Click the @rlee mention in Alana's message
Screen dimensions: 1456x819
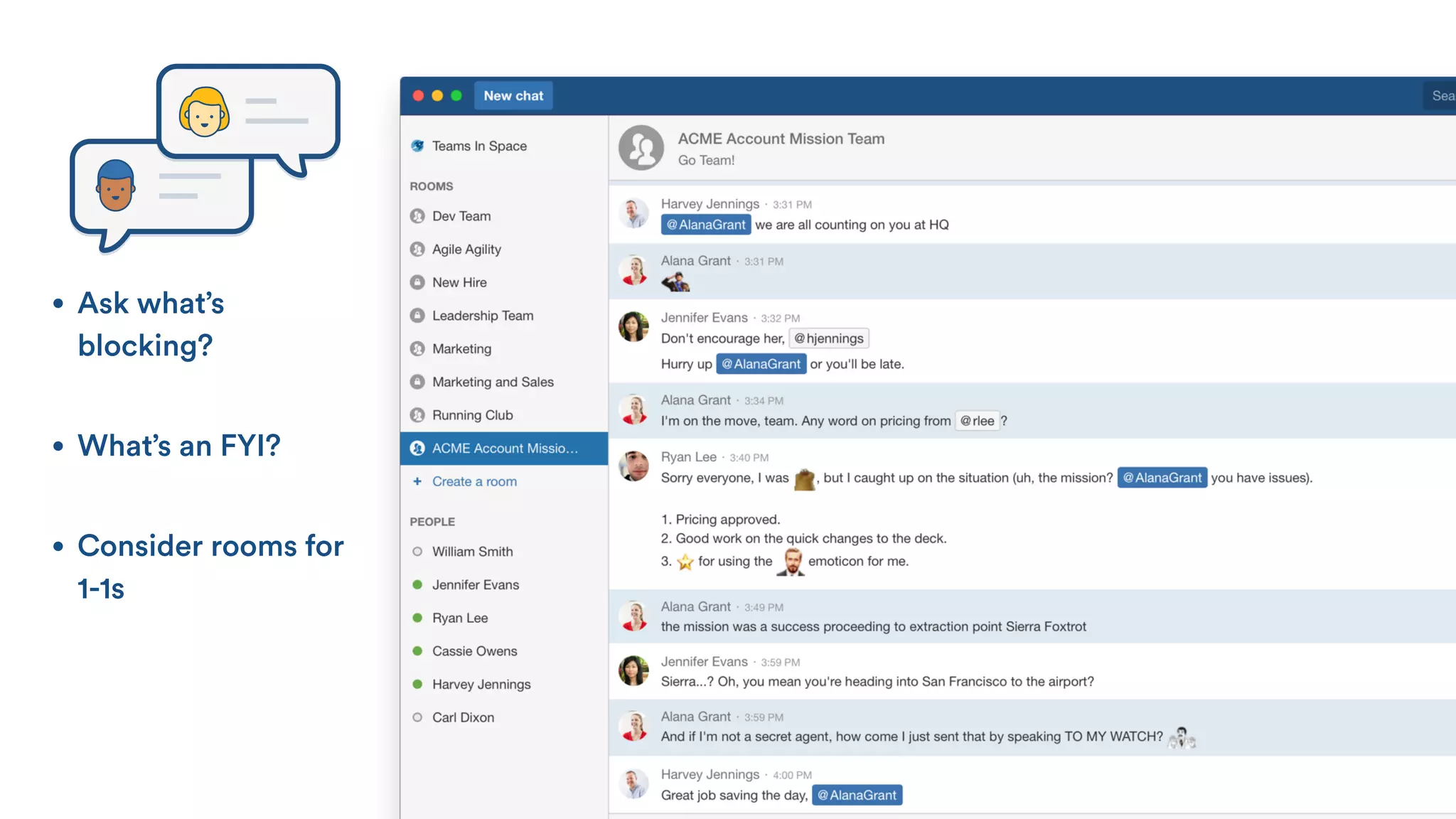tap(978, 421)
